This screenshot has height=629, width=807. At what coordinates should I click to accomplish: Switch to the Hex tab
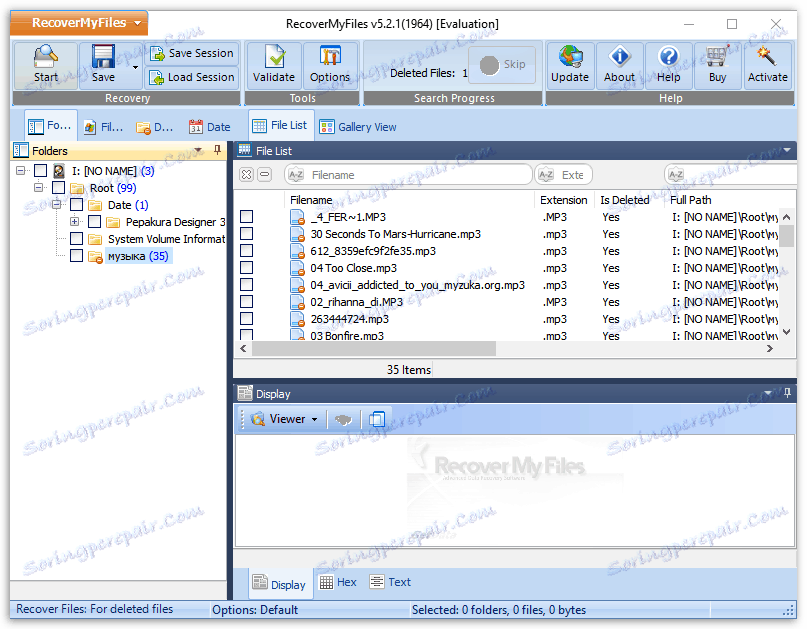tap(338, 582)
